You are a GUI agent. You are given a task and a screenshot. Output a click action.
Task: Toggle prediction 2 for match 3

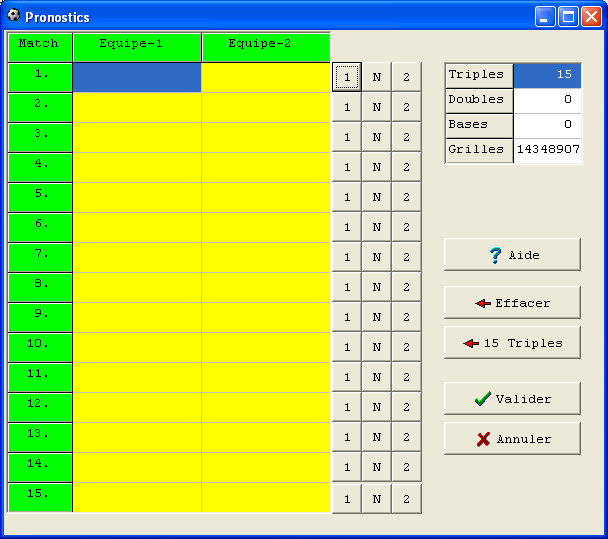(x=406, y=137)
